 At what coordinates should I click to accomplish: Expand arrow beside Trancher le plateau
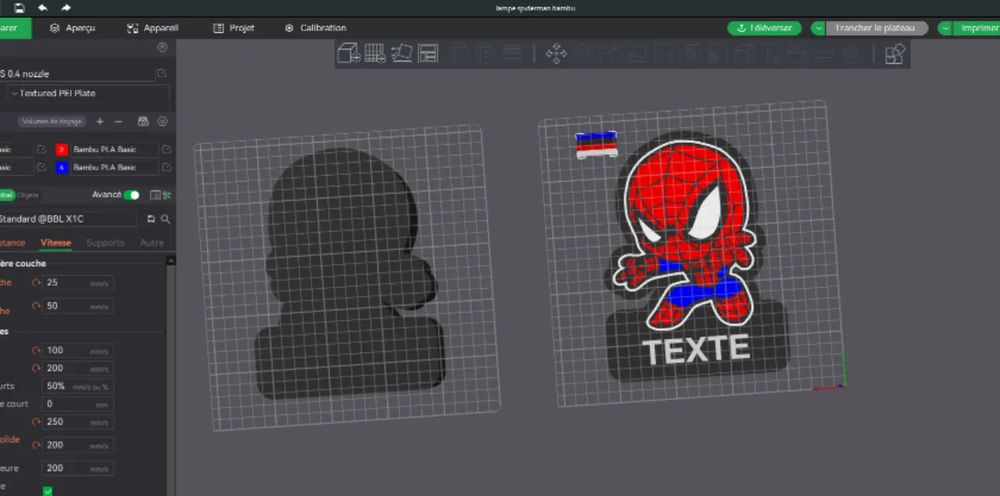click(818, 28)
